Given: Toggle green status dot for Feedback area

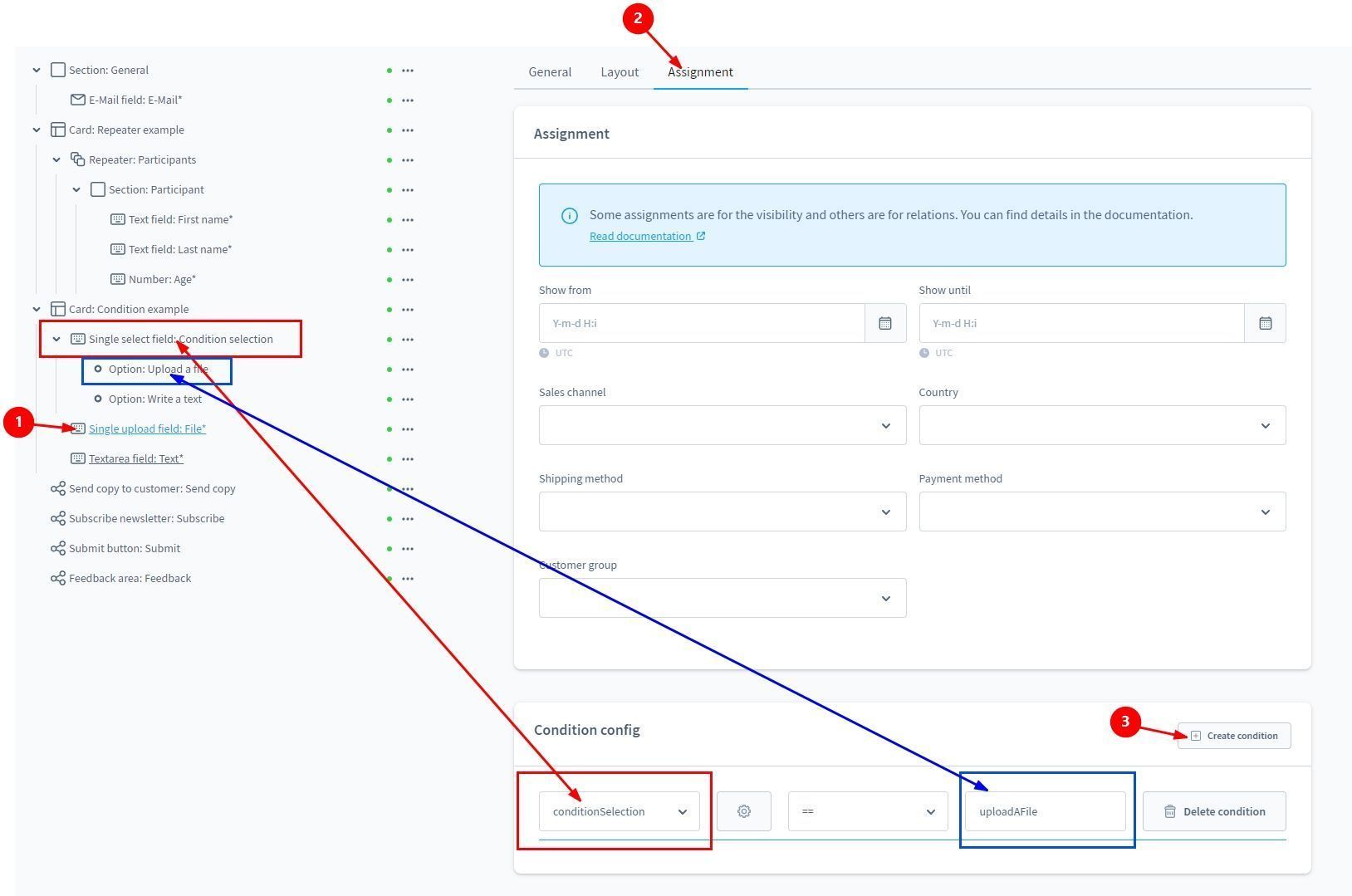Looking at the screenshot, I should click(x=389, y=579).
